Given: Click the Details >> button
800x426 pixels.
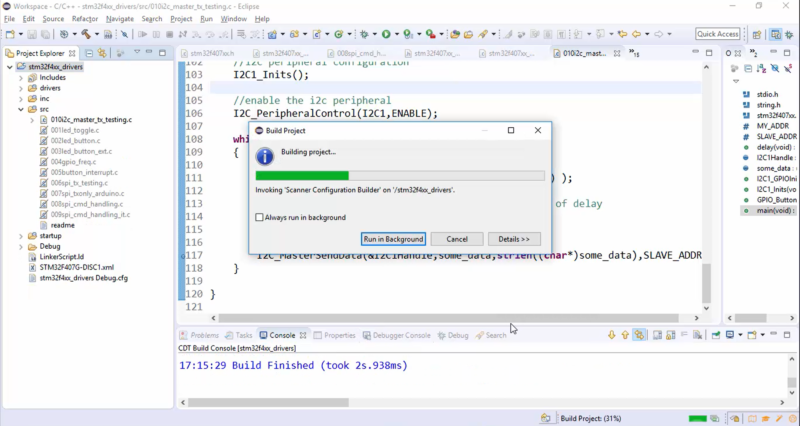Looking at the screenshot, I should 514,239.
